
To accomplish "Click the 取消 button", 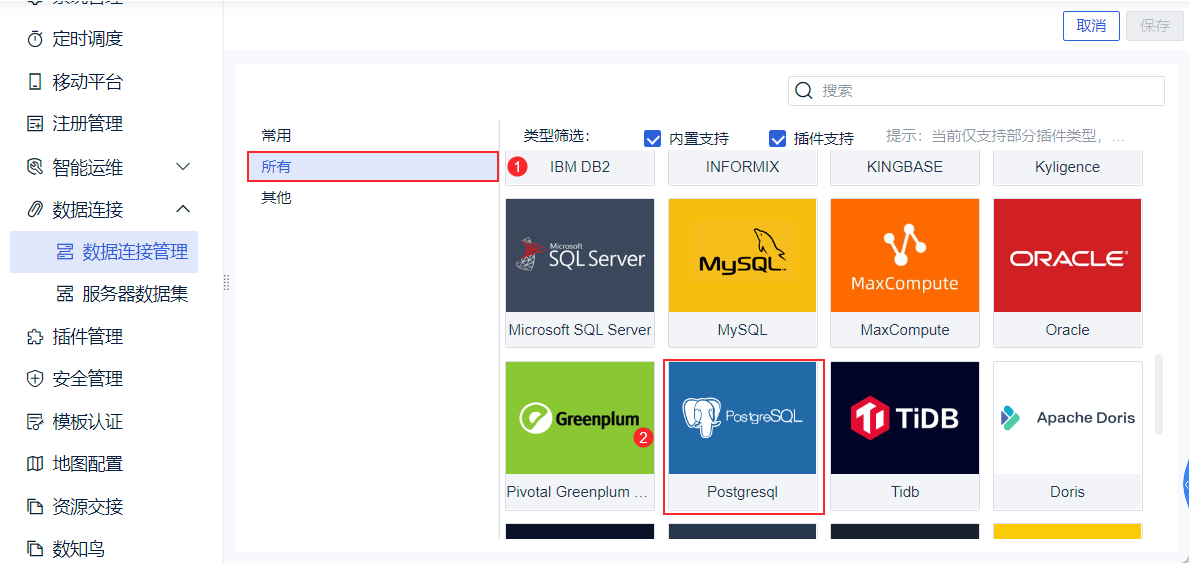I will point(1091,26).
